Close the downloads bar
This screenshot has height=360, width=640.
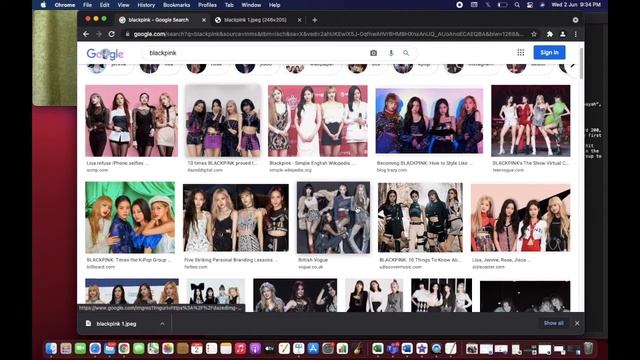577,323
